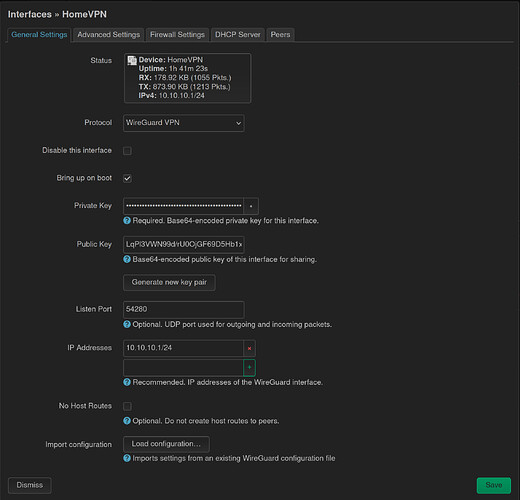Viewport: 520px width, 500px height.
Task: Click the help icon beside Private Key hint
Action: tap(127, 220)
